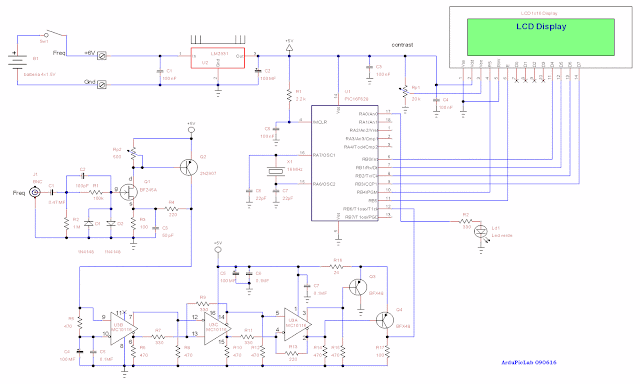Select the Q1 BF245A JFET
Viewport: 640px width, 384px height.
click(x=129, y=192)
